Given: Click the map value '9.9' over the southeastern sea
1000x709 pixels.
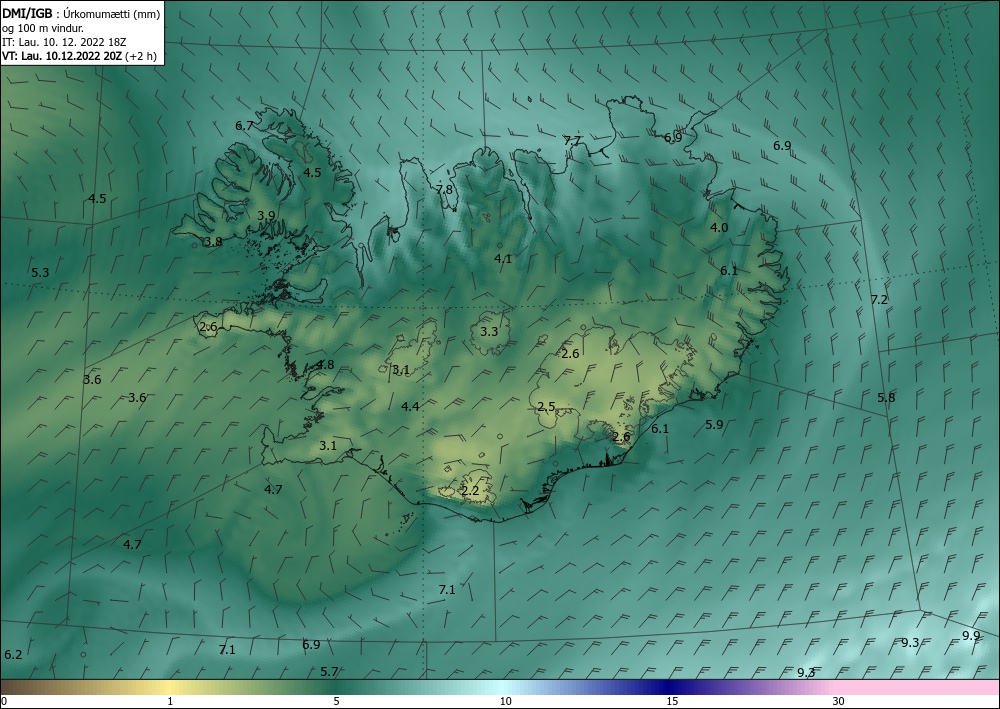Looking at the screenshot, I should [x=971, y=635].
